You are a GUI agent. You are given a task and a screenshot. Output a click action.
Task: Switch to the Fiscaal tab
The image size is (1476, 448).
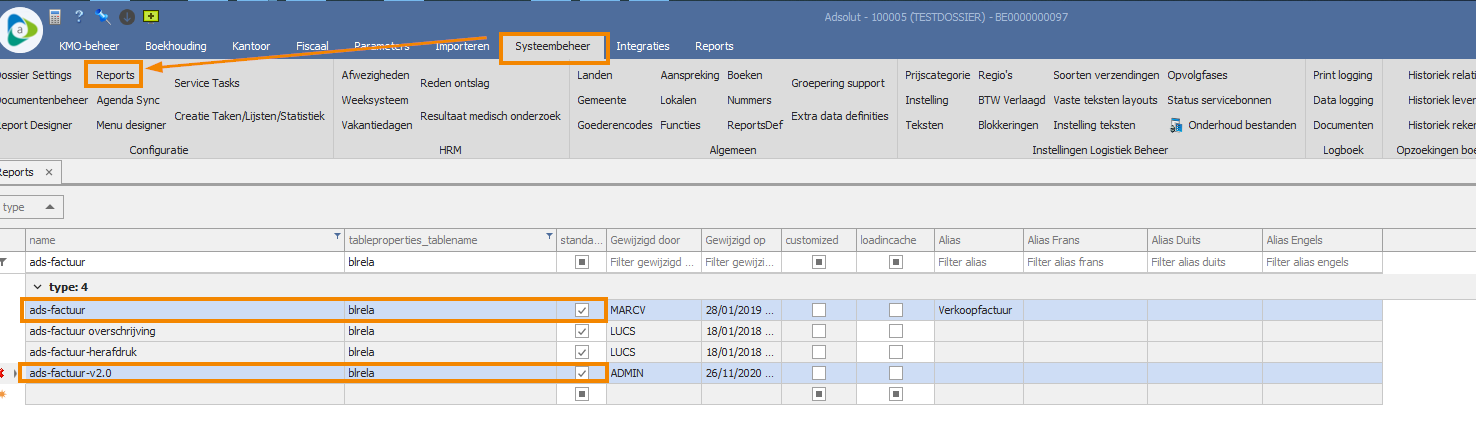312,46
